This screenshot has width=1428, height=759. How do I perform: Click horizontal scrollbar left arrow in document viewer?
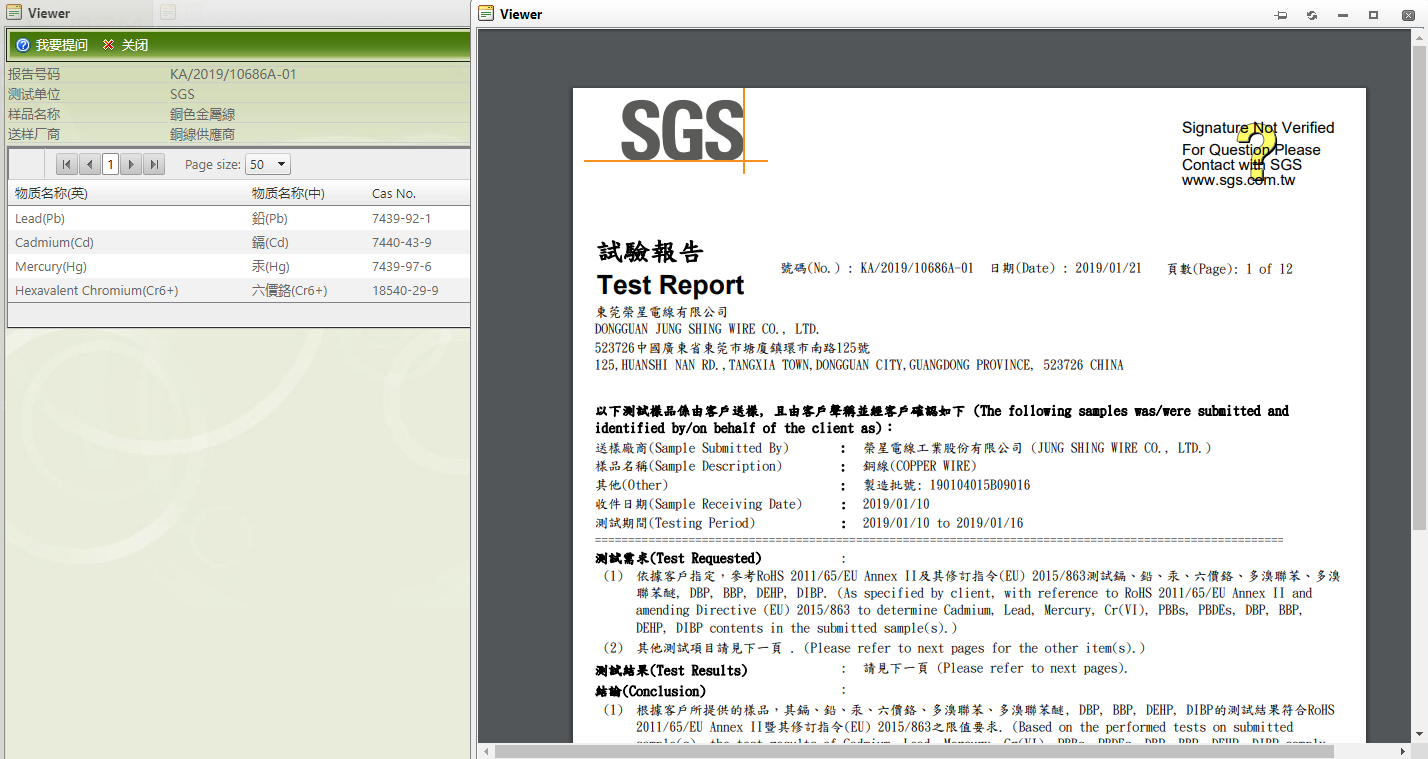point(485,751)
